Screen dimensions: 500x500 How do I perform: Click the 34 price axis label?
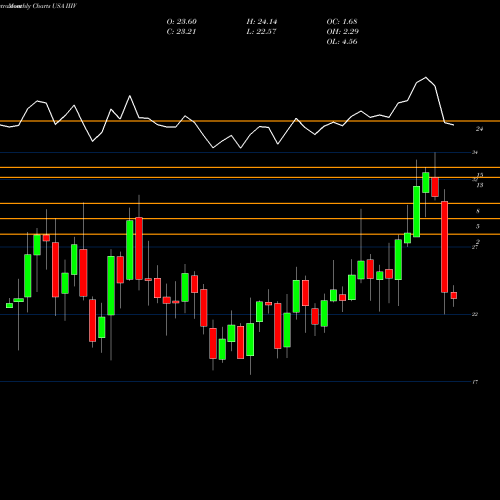pos(475,153)
